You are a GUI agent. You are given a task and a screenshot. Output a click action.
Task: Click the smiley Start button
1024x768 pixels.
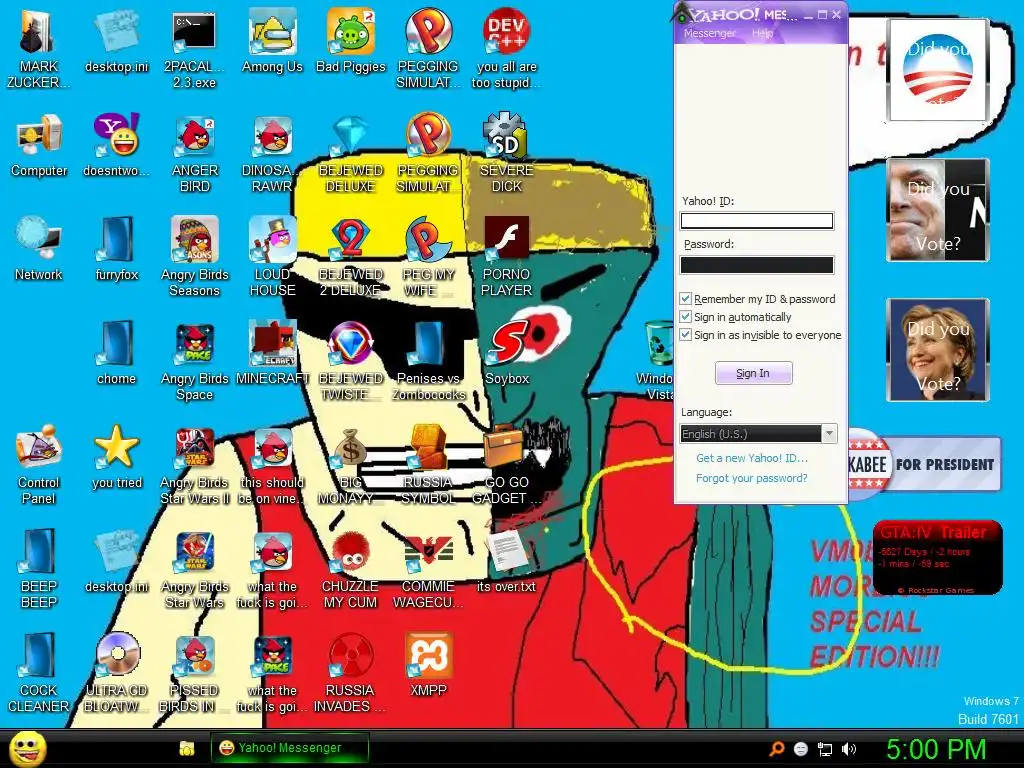tap(28, 748)
